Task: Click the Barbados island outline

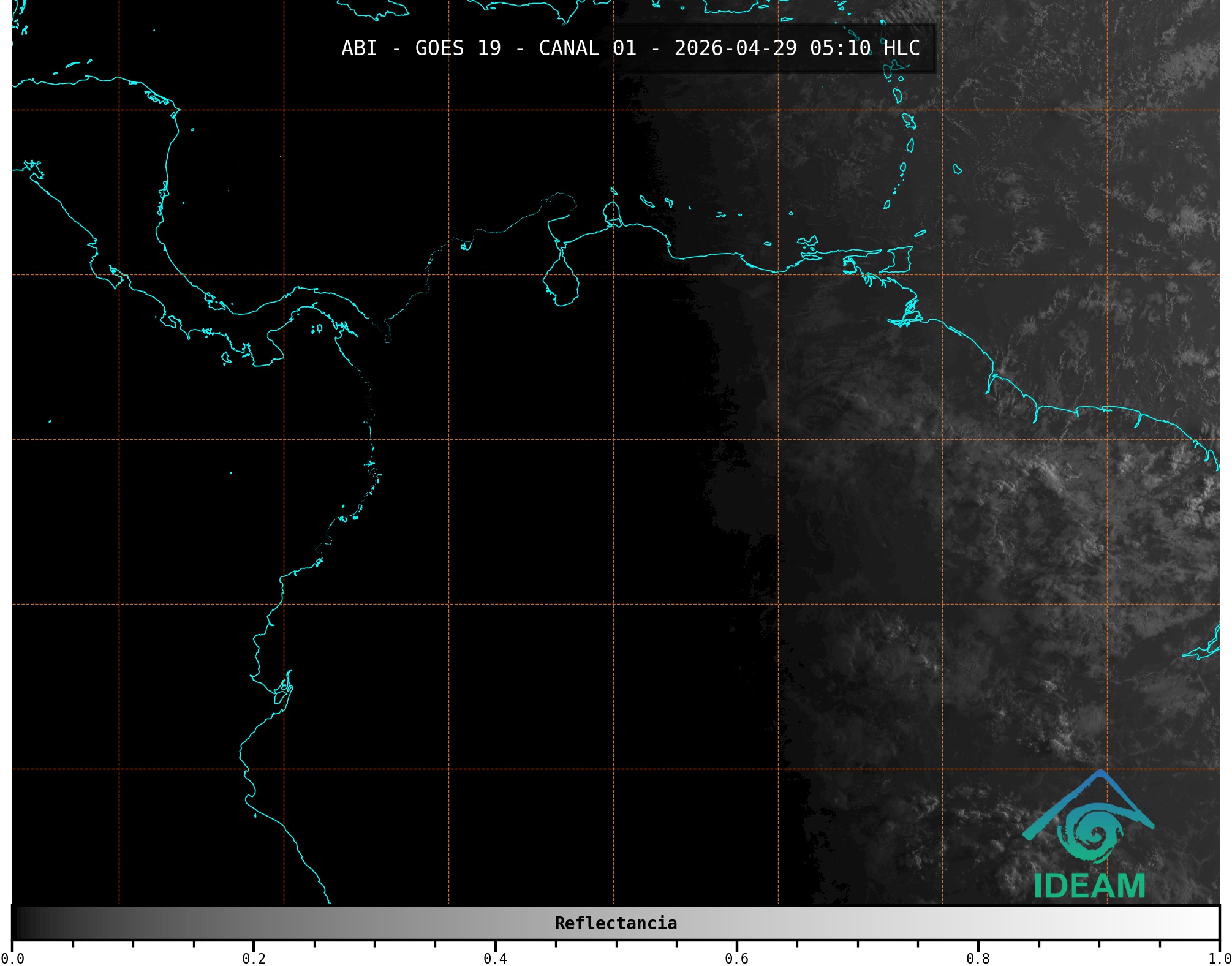Action: point(957,169)
